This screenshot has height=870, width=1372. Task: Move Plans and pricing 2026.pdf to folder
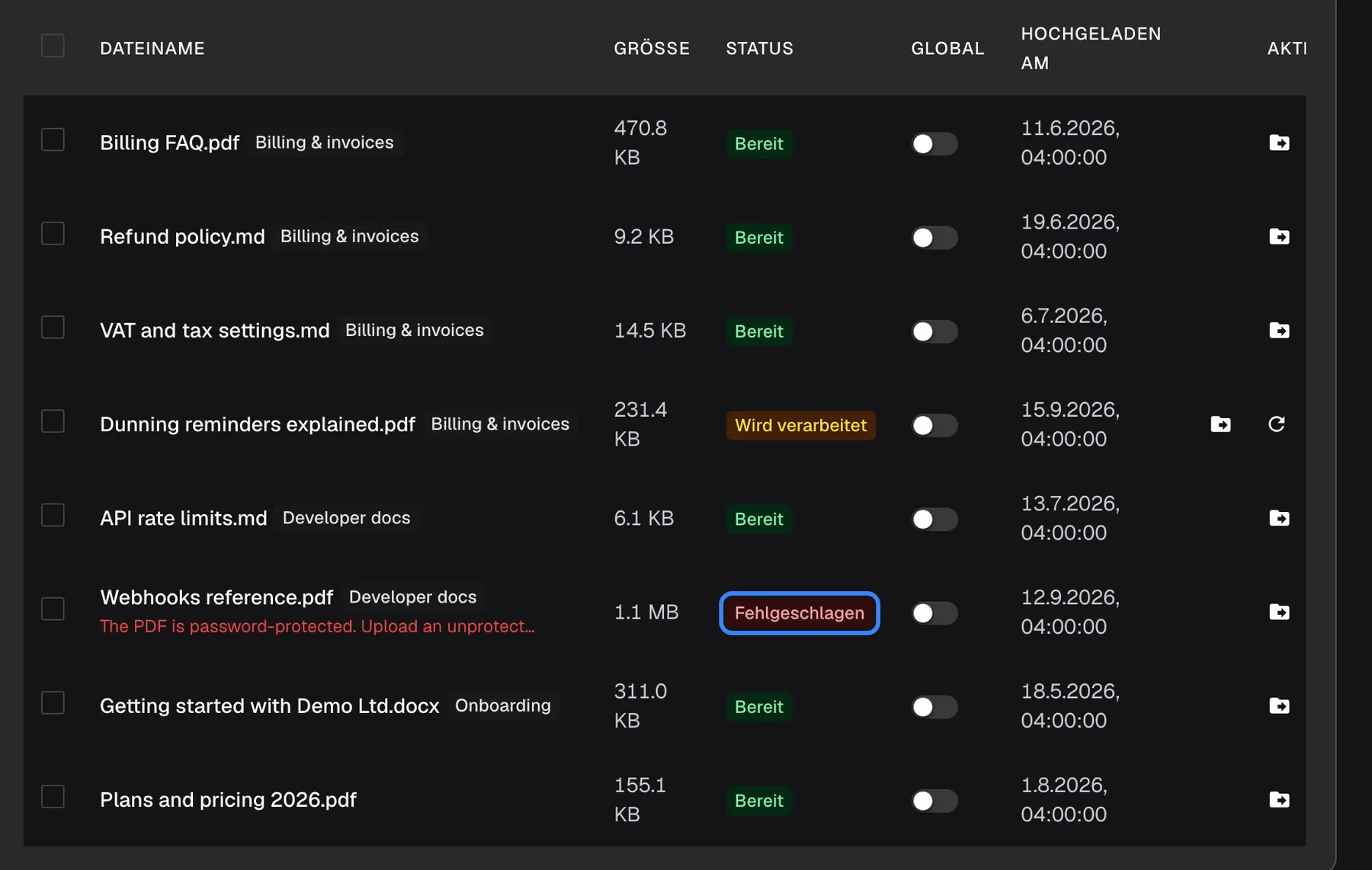click(x=1279, y=799)
